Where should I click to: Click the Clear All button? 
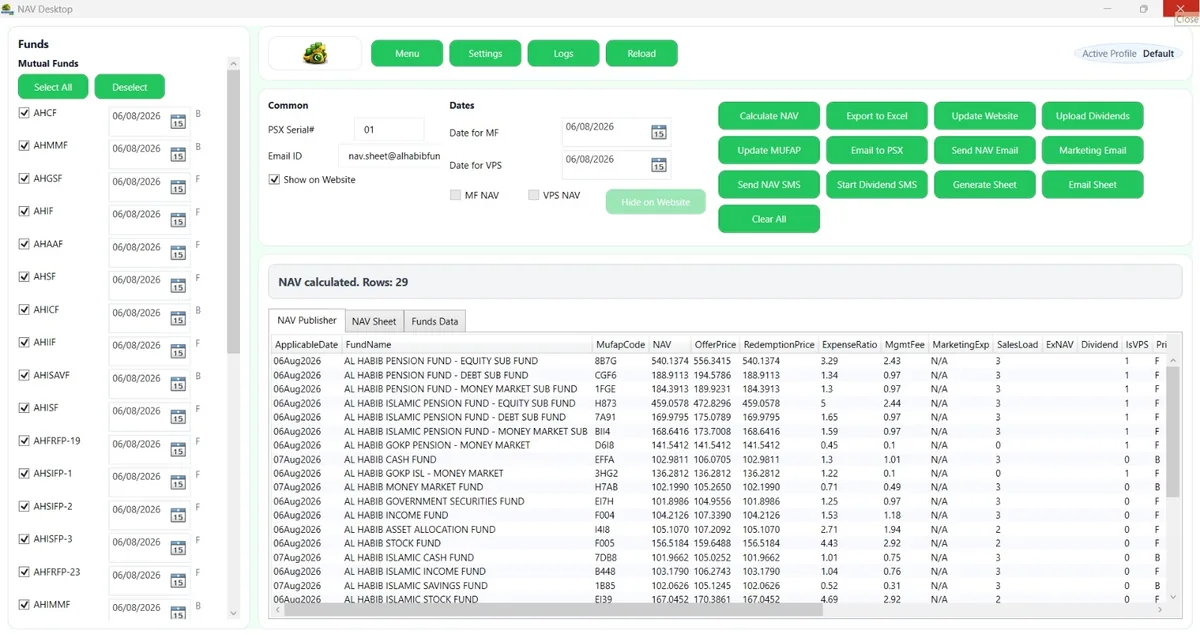pyautogui.click(x=769, y=219)
